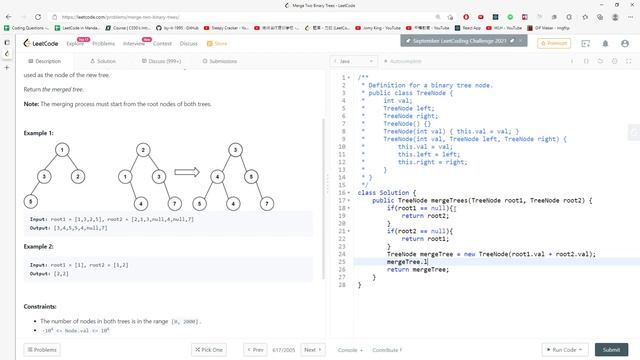640x360 pixels.
Task: Open the playground icon beside Premium
Action: [585, 43]
